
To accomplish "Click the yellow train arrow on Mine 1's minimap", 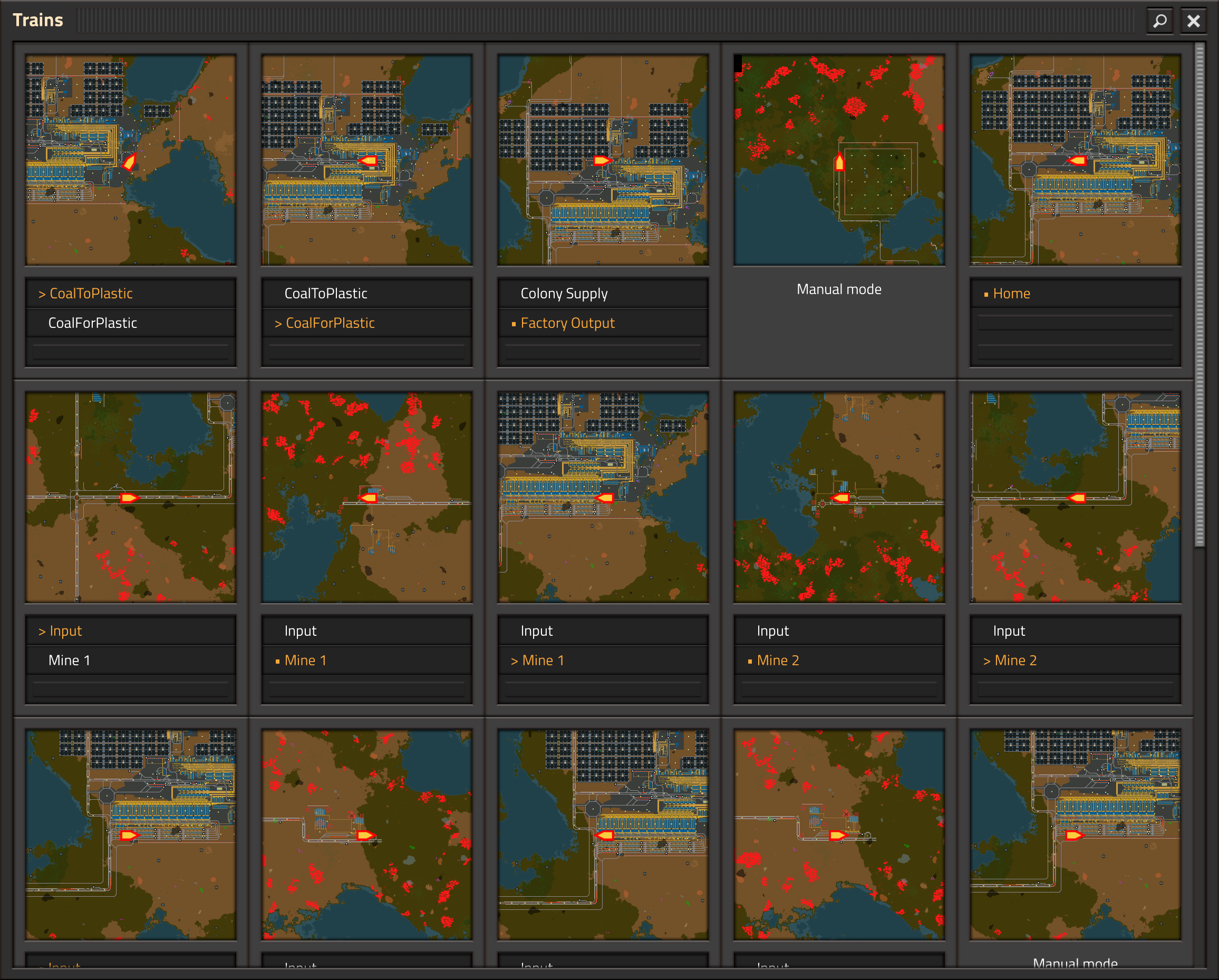I will 369,497.
